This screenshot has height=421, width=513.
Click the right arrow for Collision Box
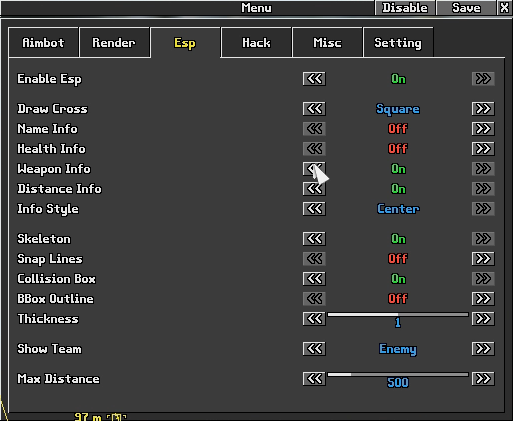point(483,279)
